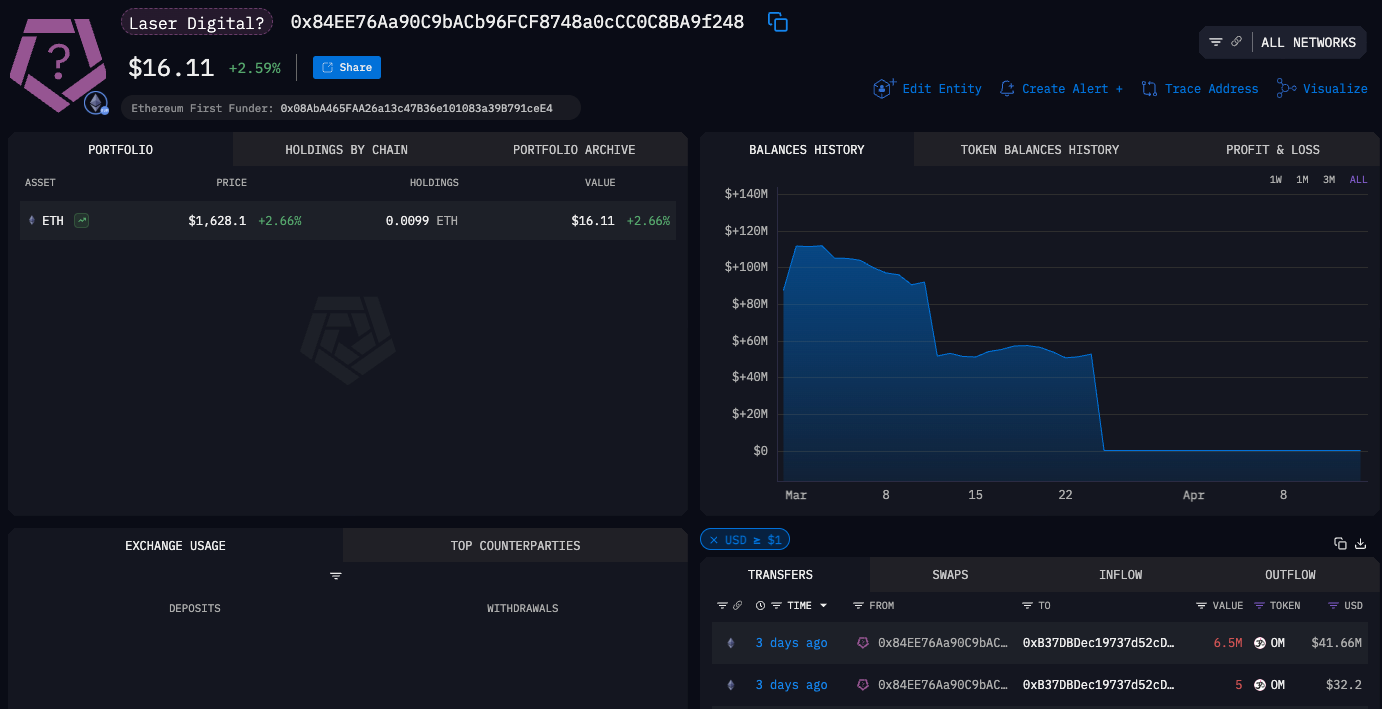Click the Ethereum icon in the 5 OM row
This screenshot has width=1382, height=709.
pos(730,685)
